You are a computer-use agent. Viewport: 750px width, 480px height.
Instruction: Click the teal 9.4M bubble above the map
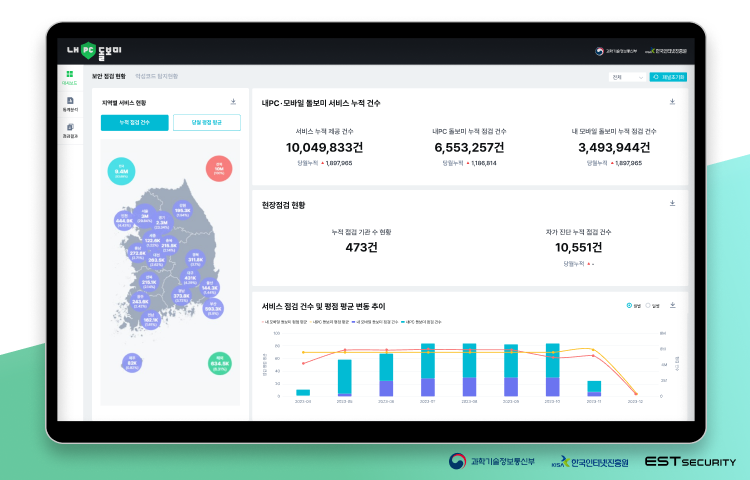[x=121, y=171]
